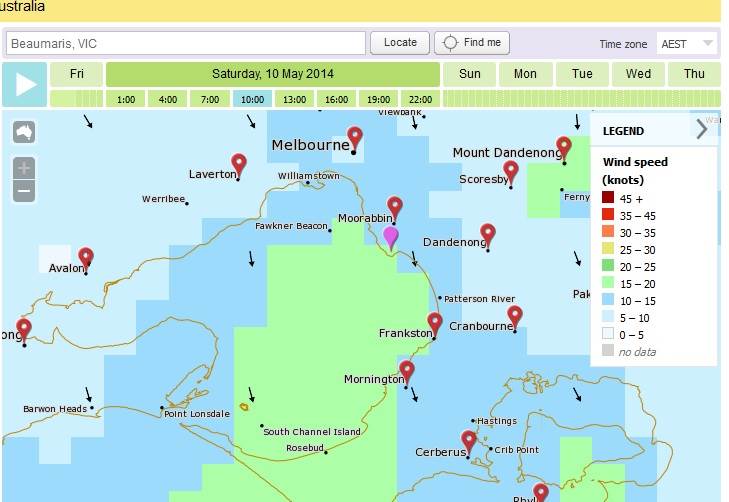The width and height of the screenshot is (729, 502).
Task: Click the Mount Dandenong station pin
Action: [564, 148]
